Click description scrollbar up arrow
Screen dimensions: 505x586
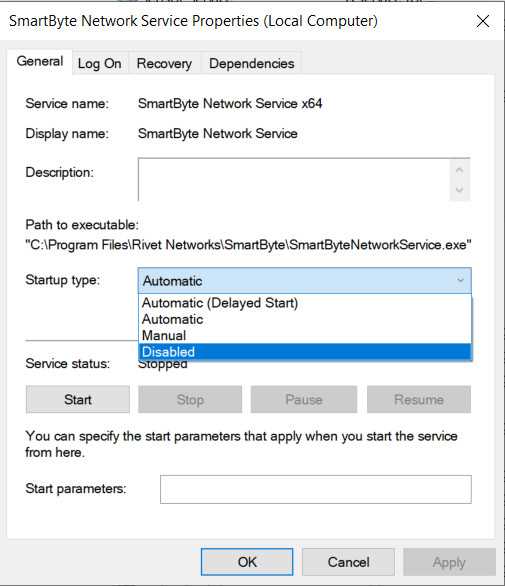[x=459, y=170]
